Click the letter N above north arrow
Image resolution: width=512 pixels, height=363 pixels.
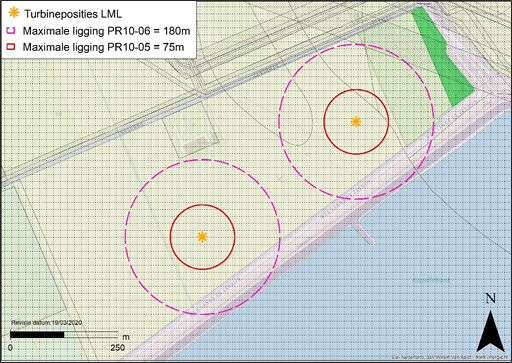click(490, 298)
